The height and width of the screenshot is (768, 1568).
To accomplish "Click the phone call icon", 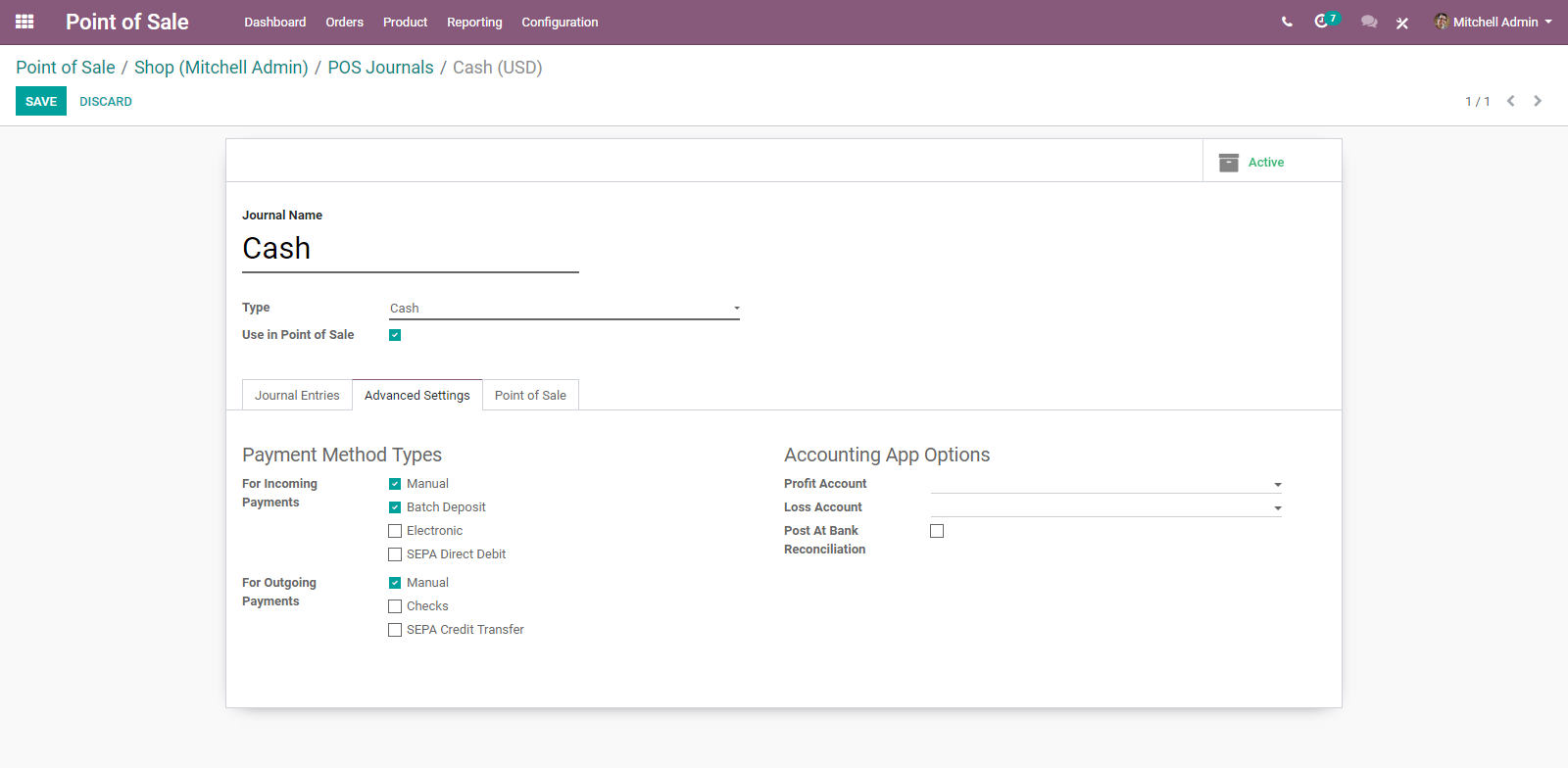I will 1287,22.
